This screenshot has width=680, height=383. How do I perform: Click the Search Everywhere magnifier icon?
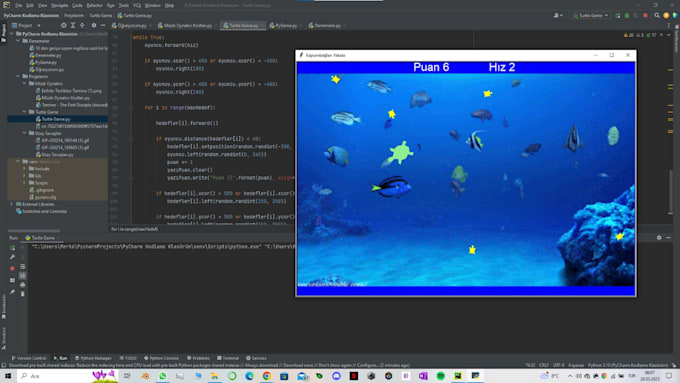click(657, 15)
